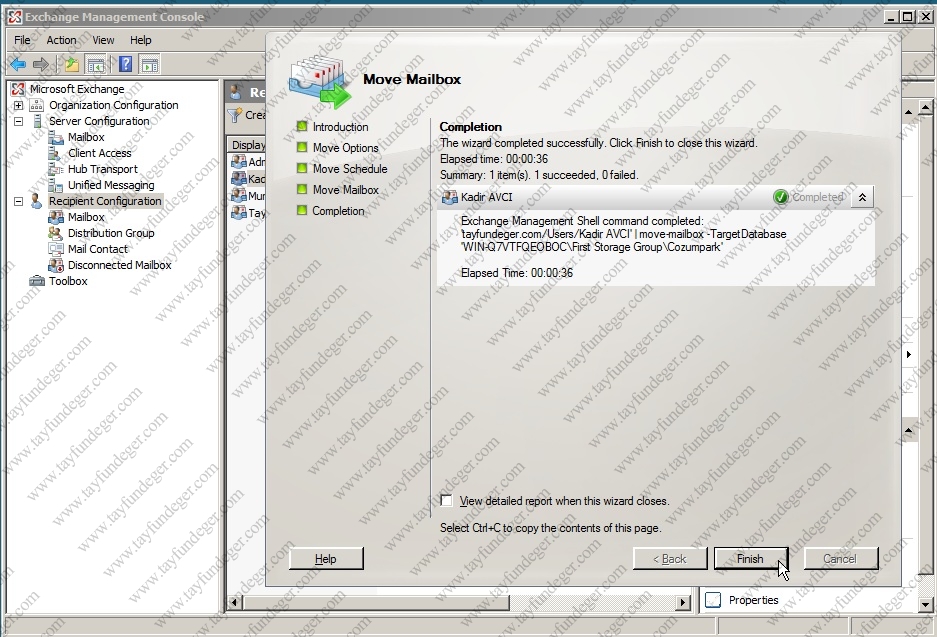Open Unified Messaging node
The image size is (937, 637).
point(111,185)
